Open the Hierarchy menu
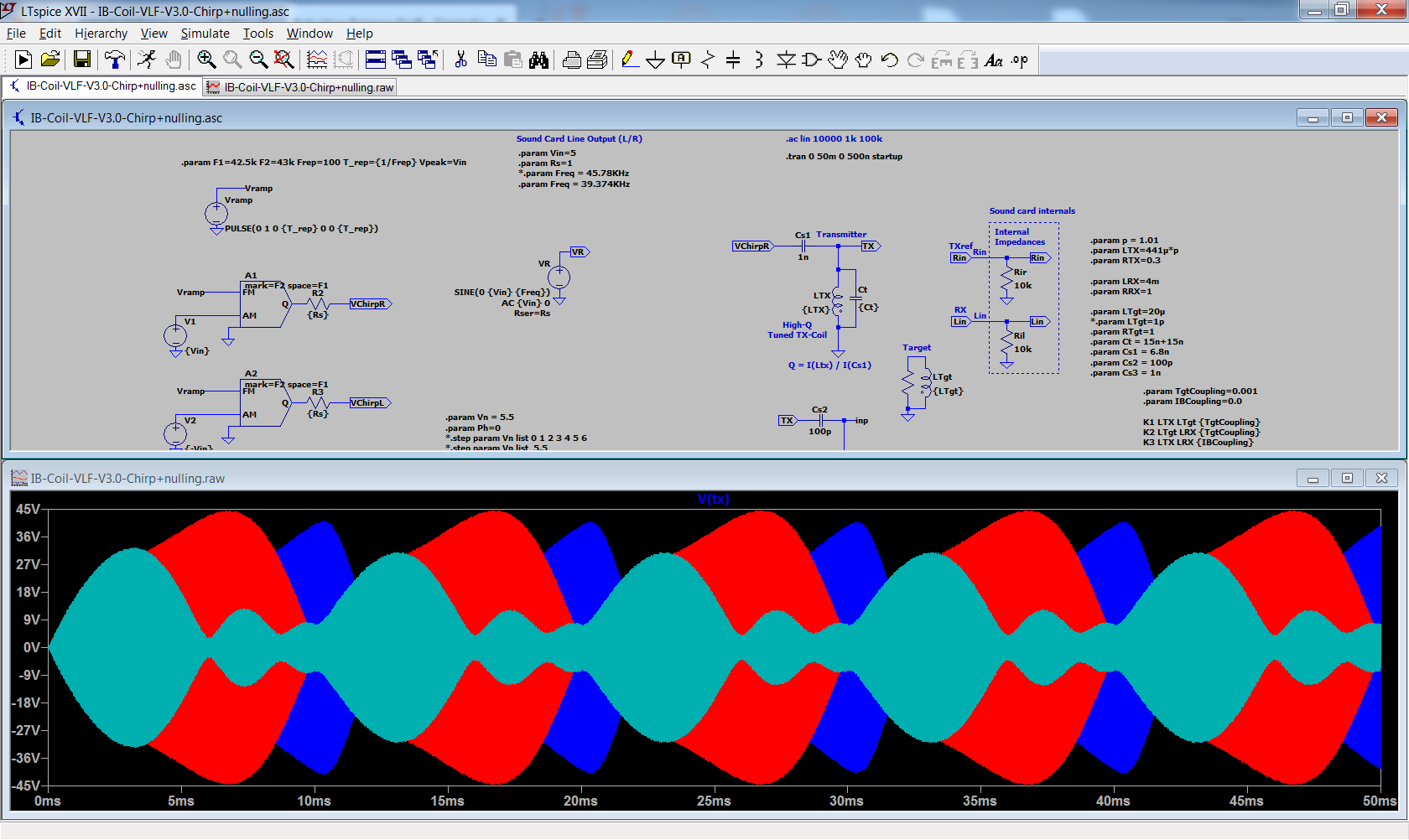This screenshot has height=840, width=1409. tap(101, 34)
